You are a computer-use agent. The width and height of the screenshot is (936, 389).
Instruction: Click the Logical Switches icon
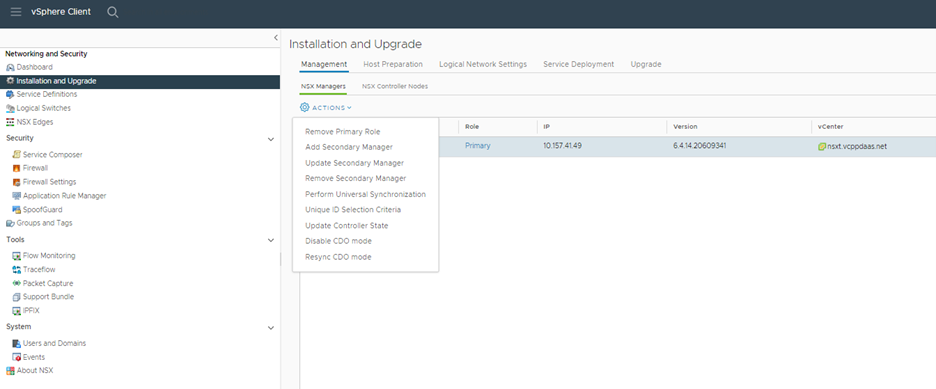10,109
